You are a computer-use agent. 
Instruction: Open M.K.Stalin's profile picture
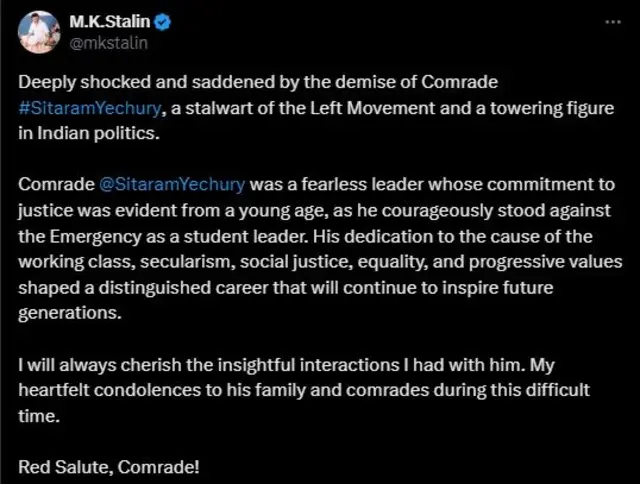(x=38, y=32)
